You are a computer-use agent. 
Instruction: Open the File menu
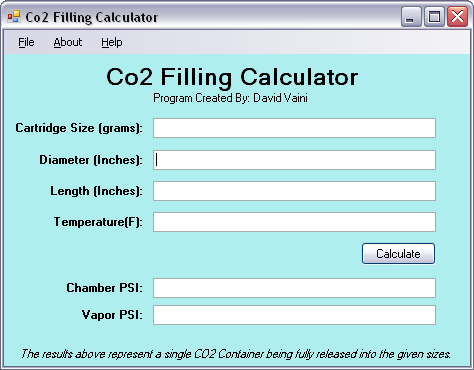[26, 42]
